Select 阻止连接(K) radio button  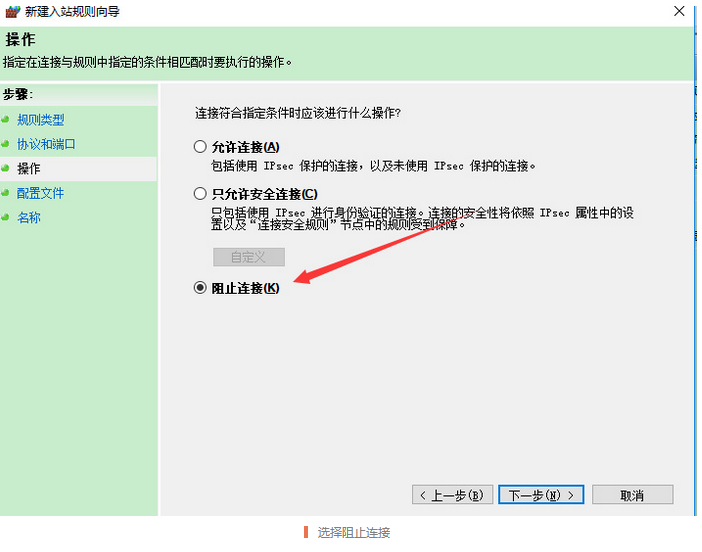point(200,287)
